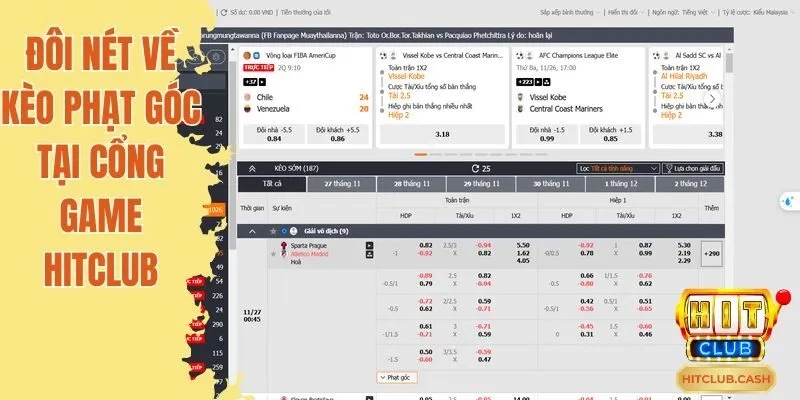Select first-half handicap odds 0.78
The image size is (800, 400).
(x=586, y=253)
